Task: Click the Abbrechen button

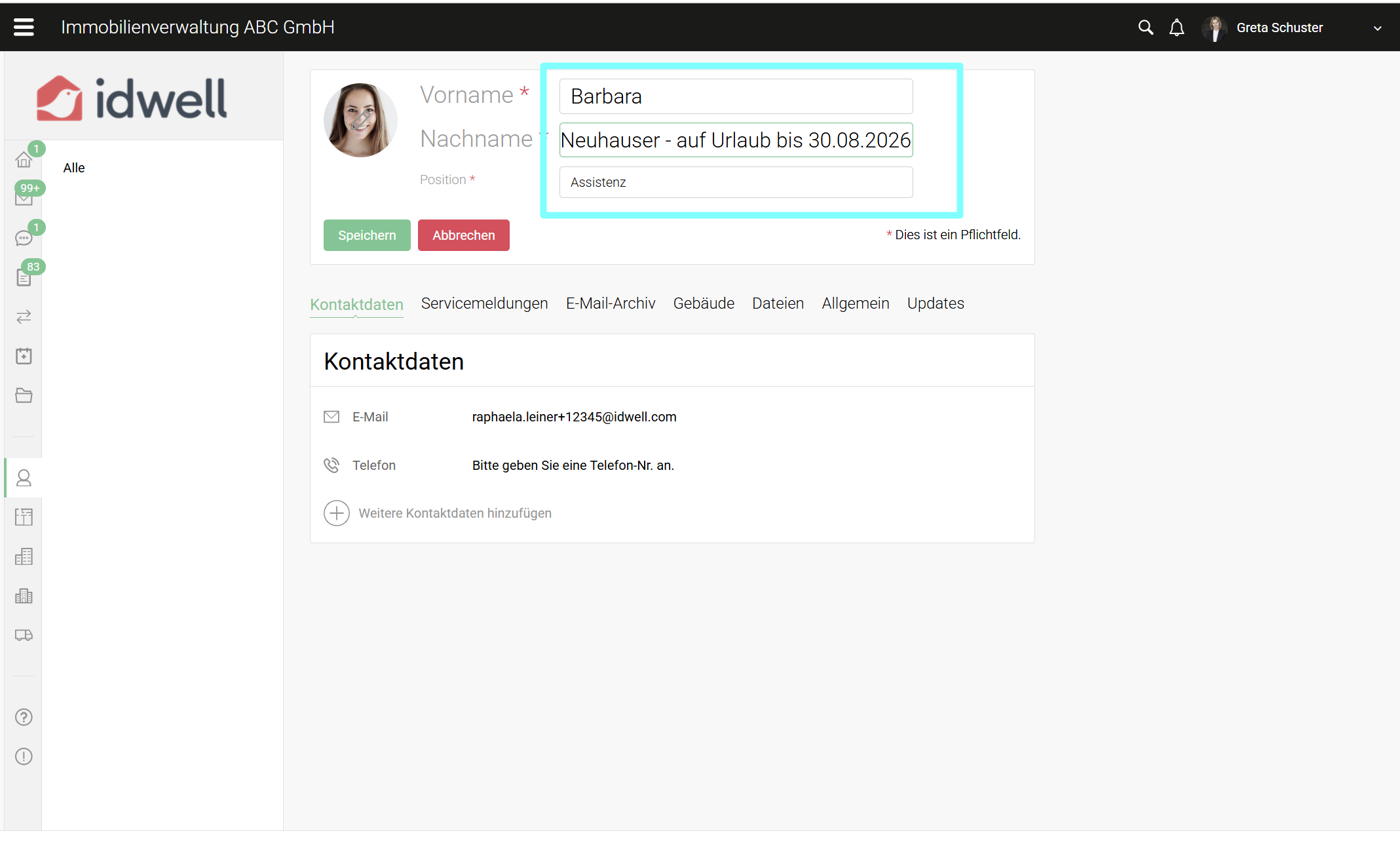Action: [x=463, y=235]
